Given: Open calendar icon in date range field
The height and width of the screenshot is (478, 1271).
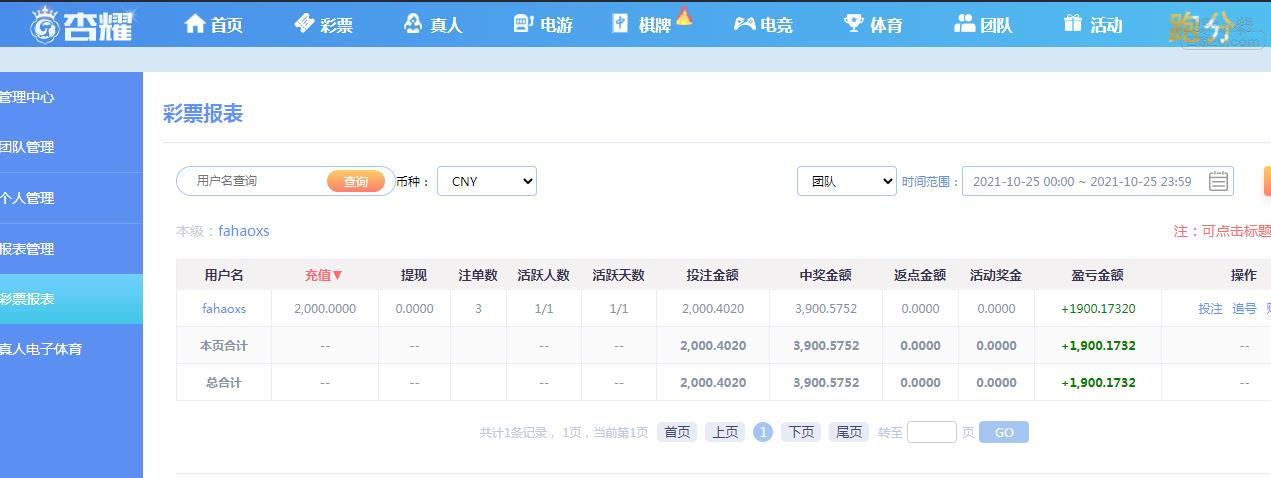Looking at the screenshot, I should click(x=1218, y=181).
